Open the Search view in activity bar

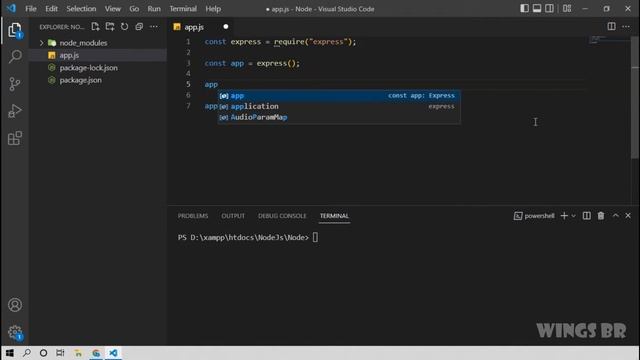pos(15,56)
